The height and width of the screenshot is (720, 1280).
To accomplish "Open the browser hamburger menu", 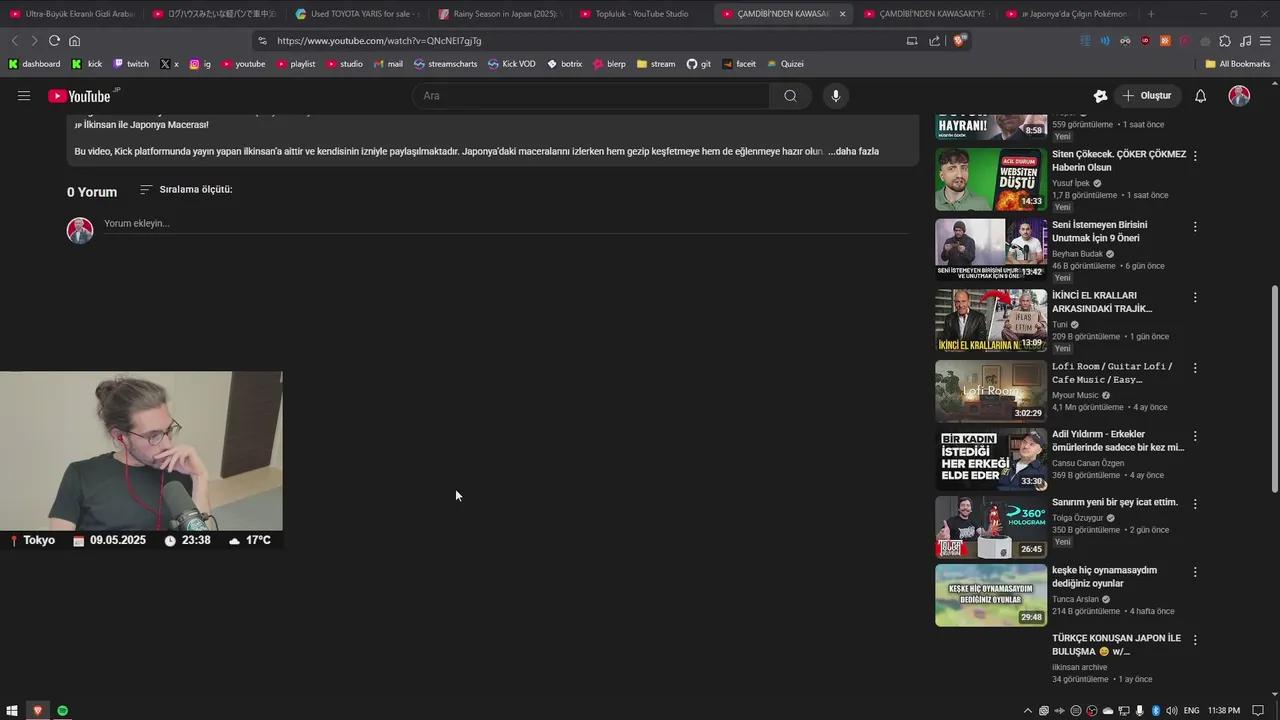I will click(x=1265, y=41).
